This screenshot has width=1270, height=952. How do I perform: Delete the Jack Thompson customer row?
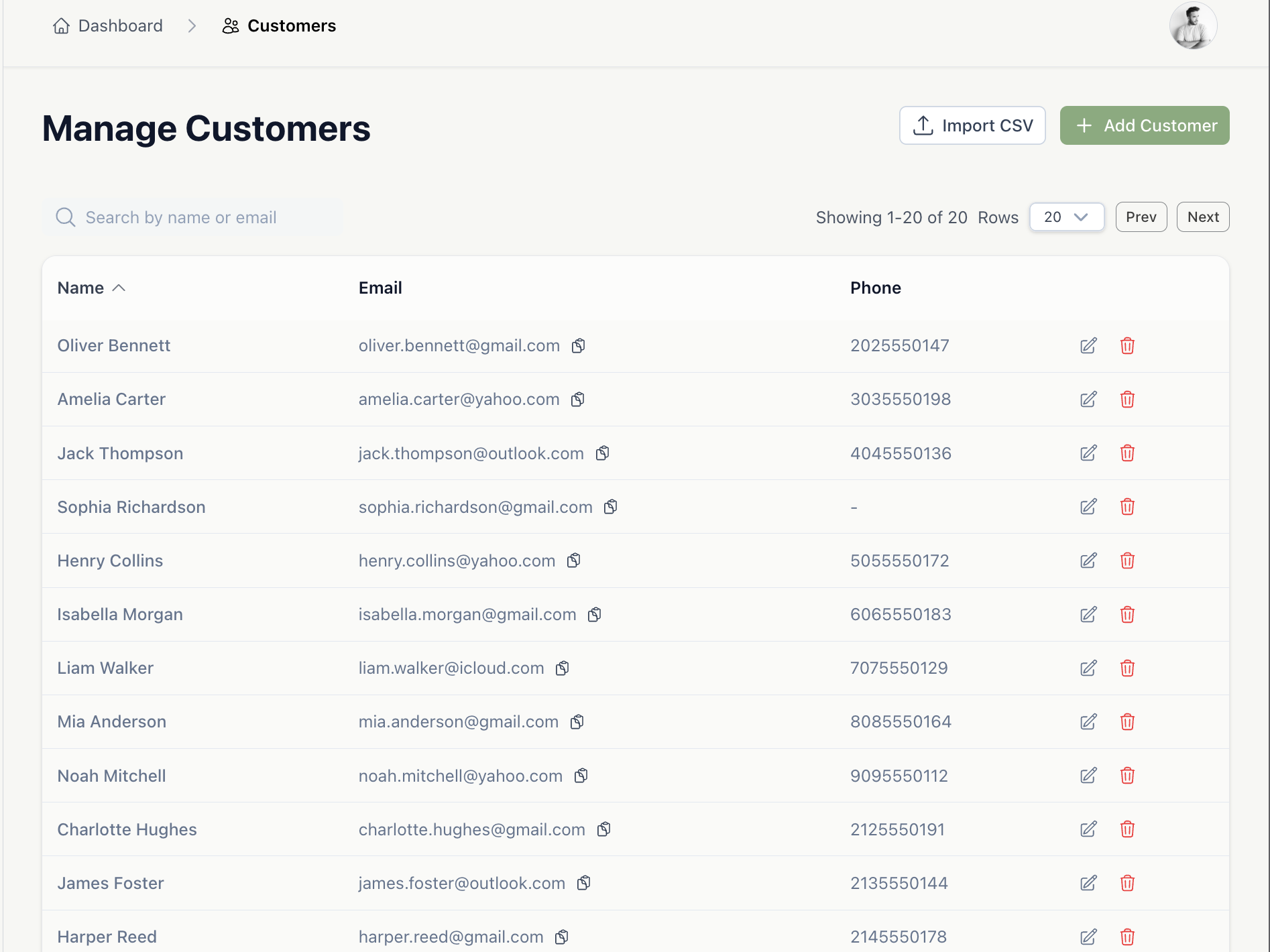tap(1127, 453)
